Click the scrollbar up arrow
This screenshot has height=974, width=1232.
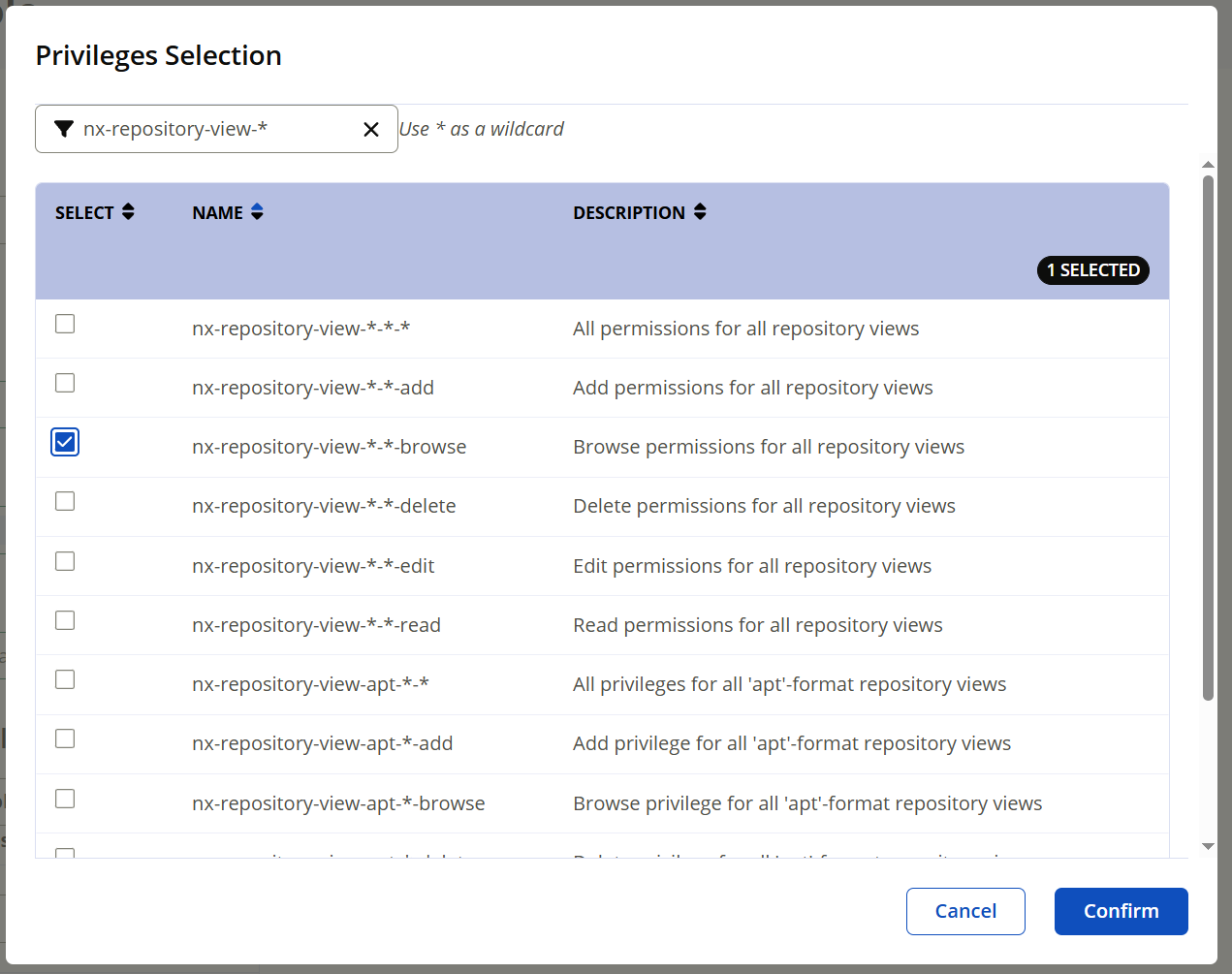click(1208, 165)
